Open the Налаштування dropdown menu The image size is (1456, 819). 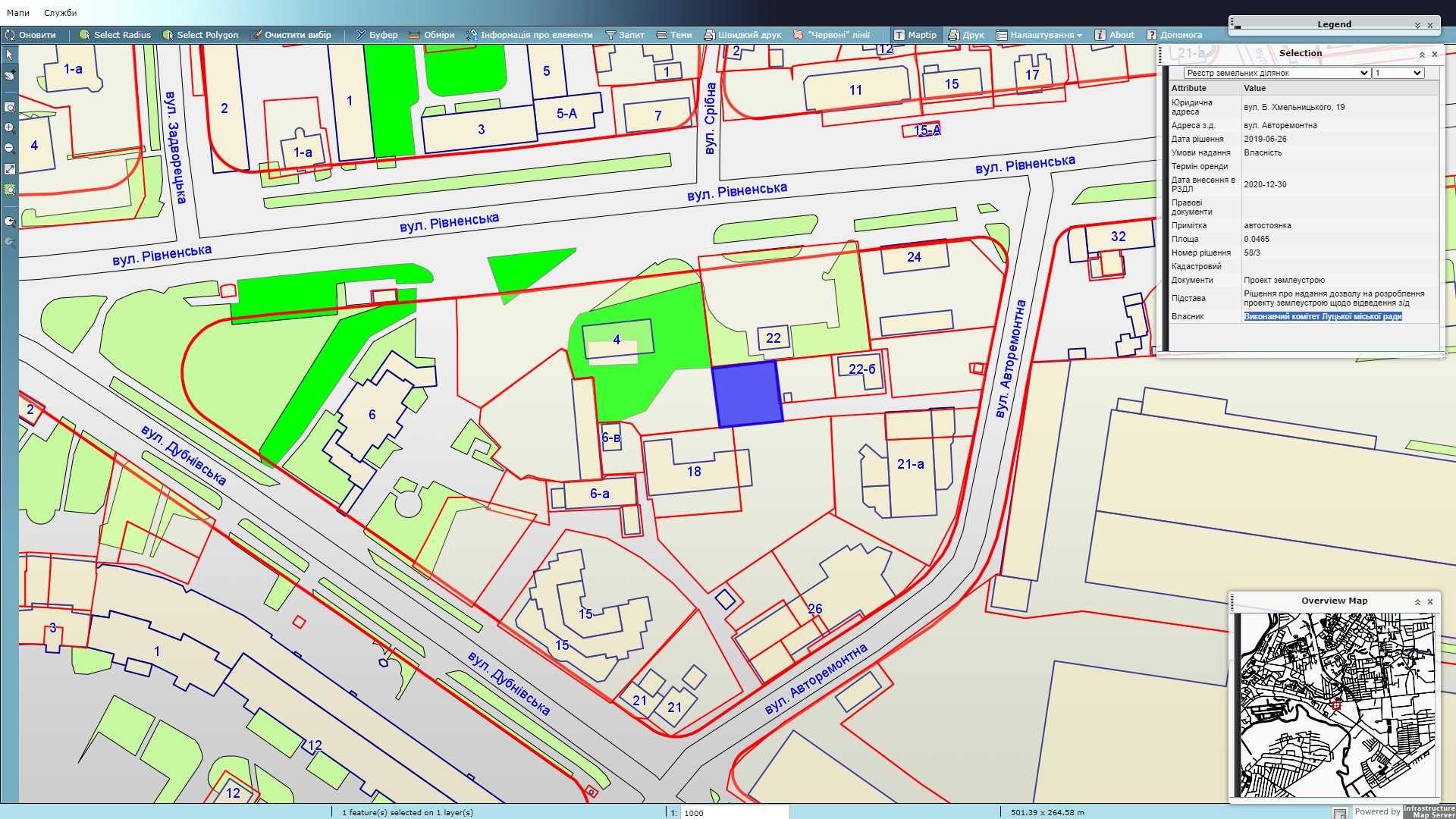coord(1039,35)
